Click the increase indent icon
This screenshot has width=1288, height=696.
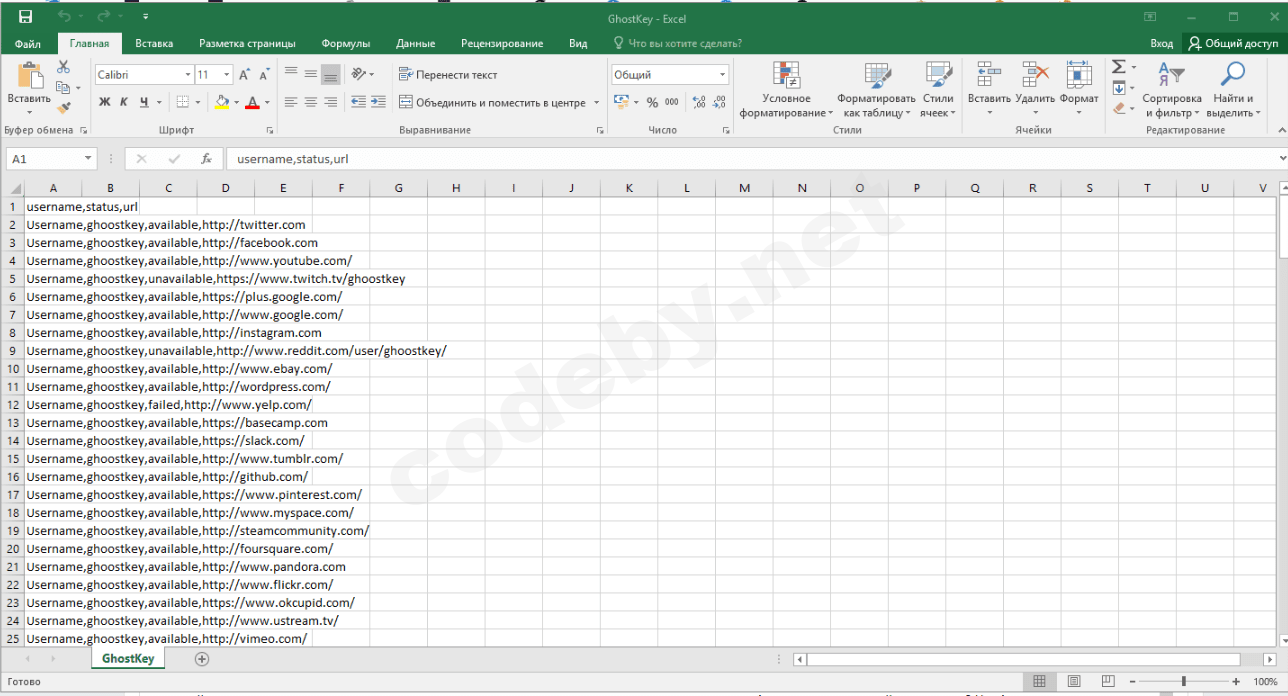coord(380,102)
